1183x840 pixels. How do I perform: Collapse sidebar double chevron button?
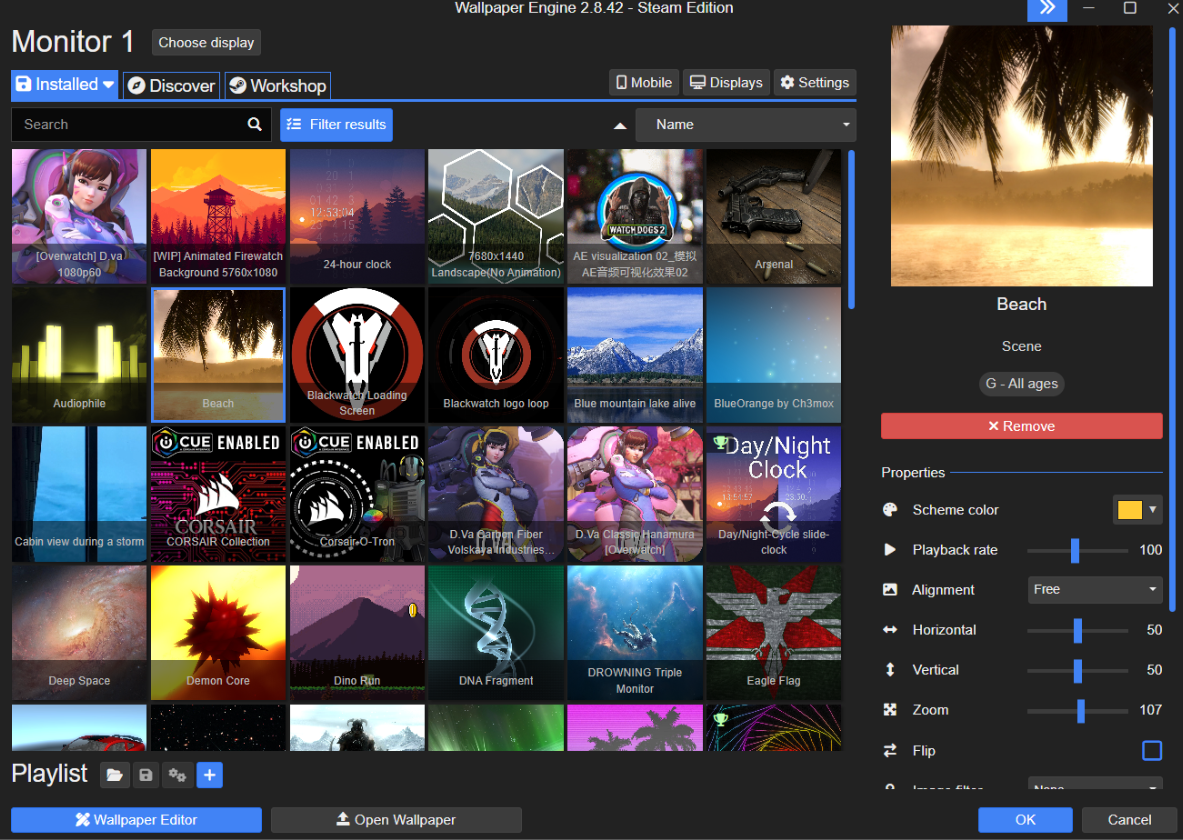pos(1047,9)
